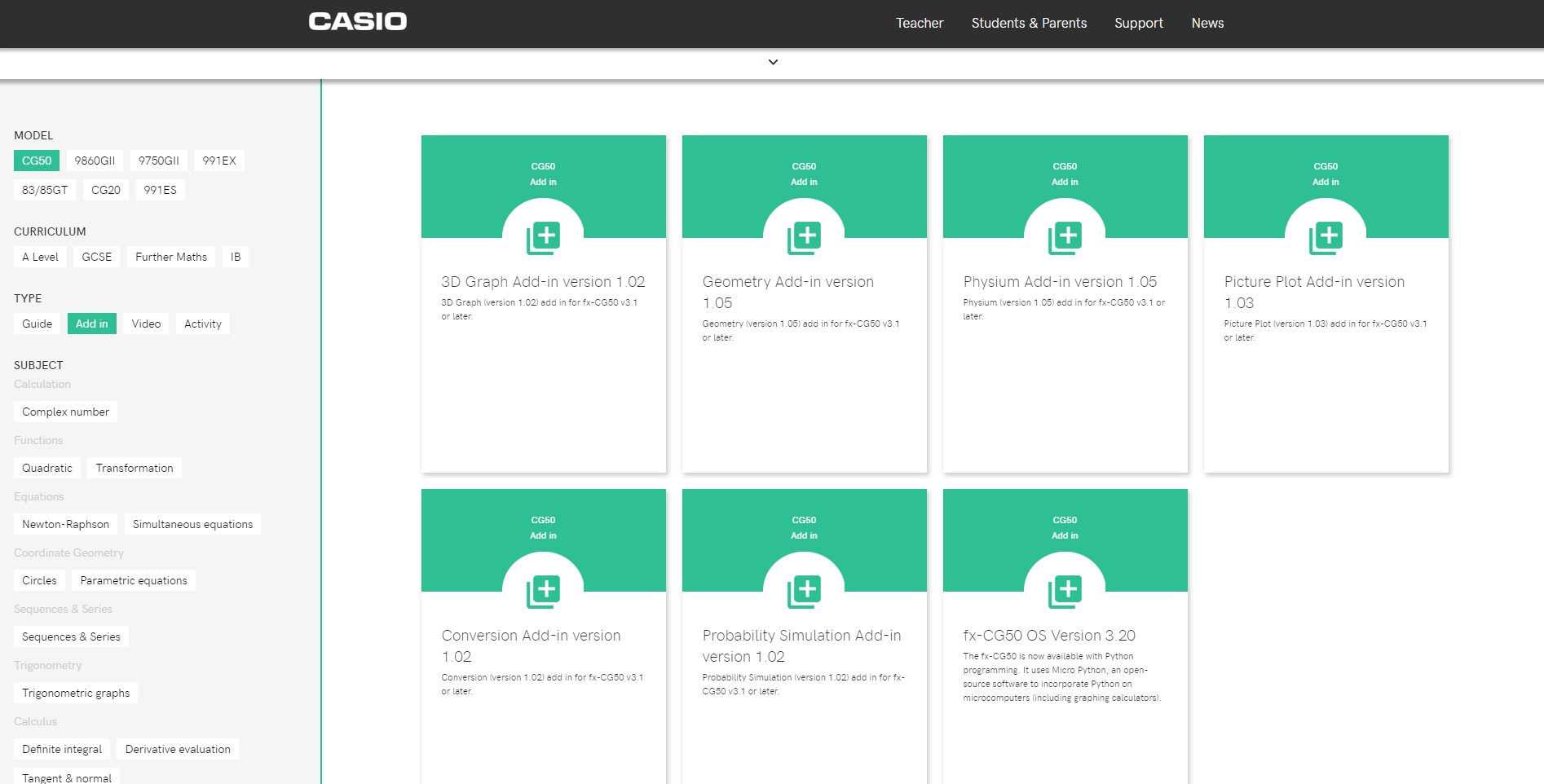This screenshot has width=1544, height=784.
Task: Select the Tangent & normal filter
Action: coord(67,777)
